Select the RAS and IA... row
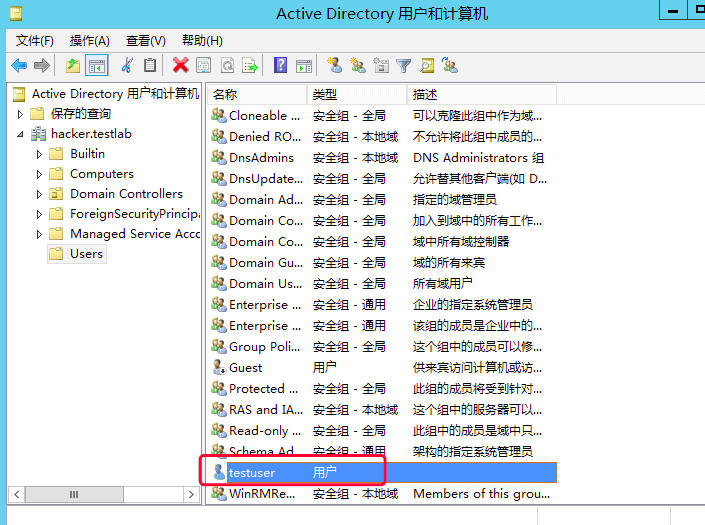 (384, 409)
